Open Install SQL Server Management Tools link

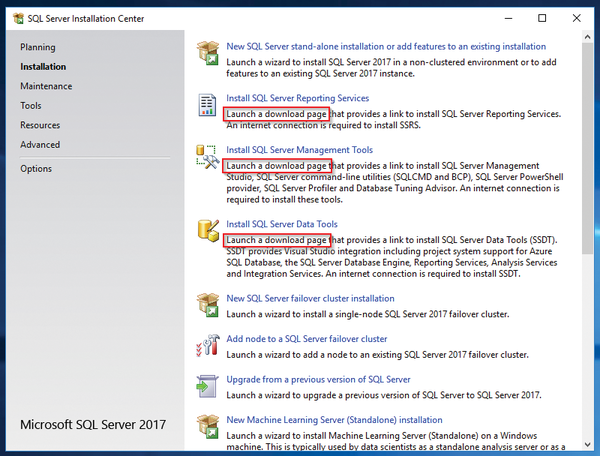[x=300, y=150]
